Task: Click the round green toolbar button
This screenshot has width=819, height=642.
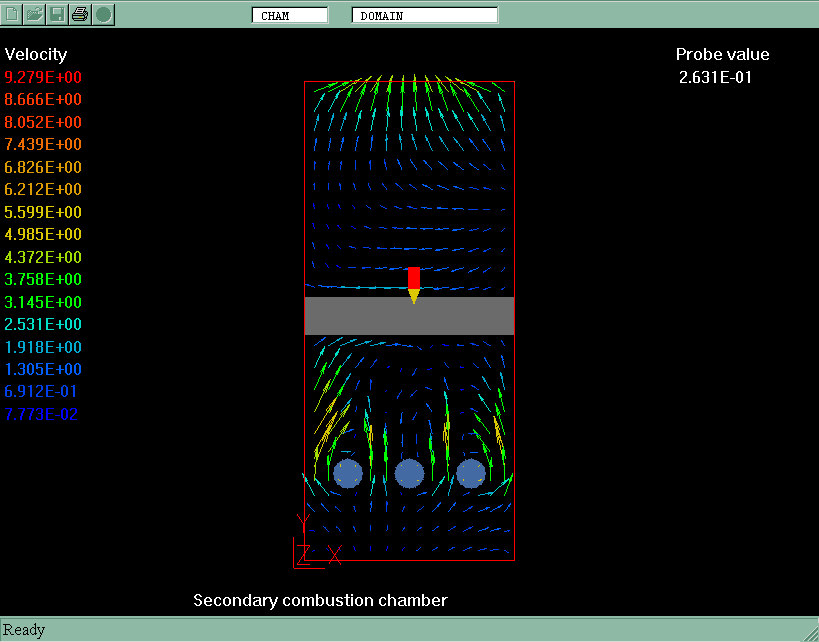Action: [103, 14]
